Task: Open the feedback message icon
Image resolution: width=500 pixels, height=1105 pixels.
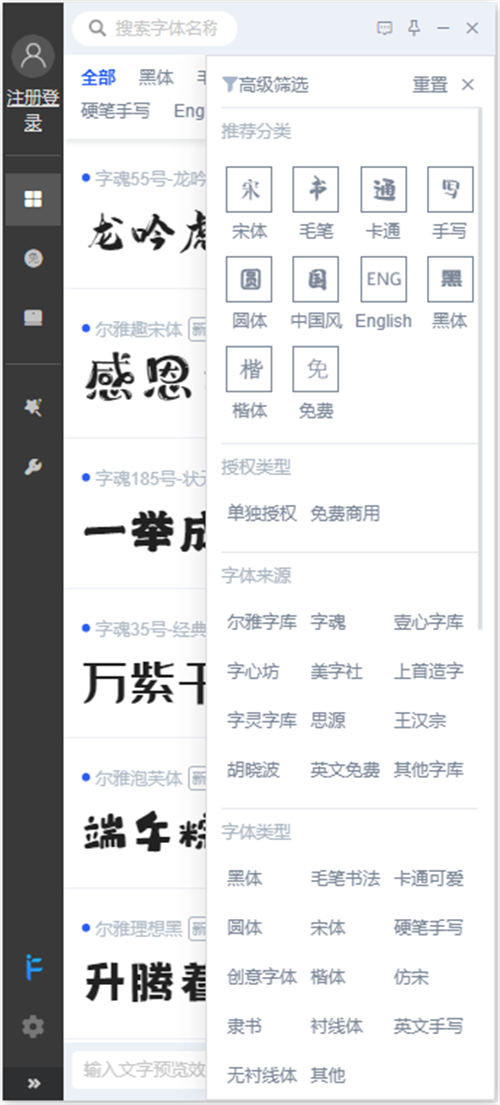Action: (x=385, y=28)
